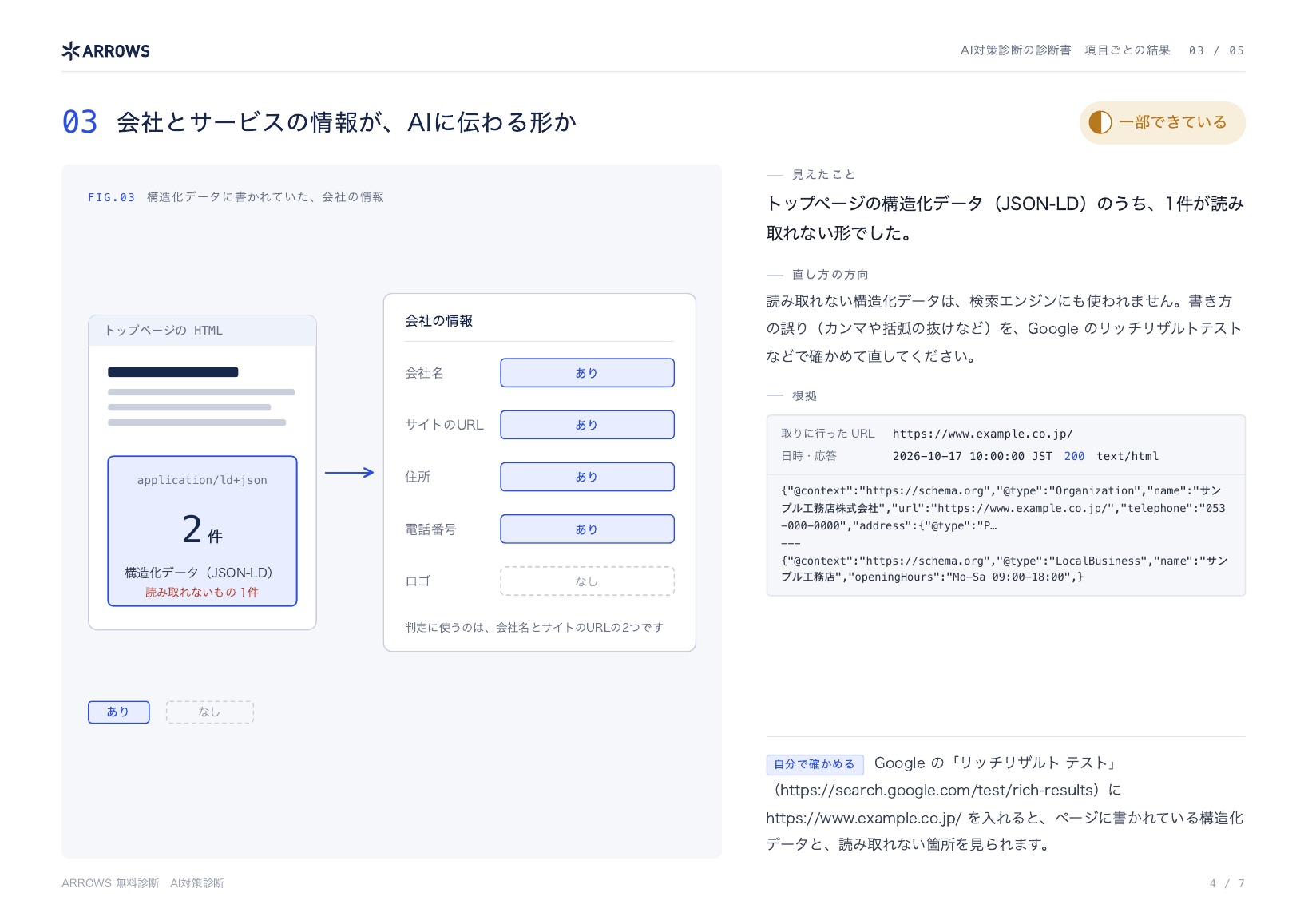Click the footer page number 4 / 7

point(1227,883)
